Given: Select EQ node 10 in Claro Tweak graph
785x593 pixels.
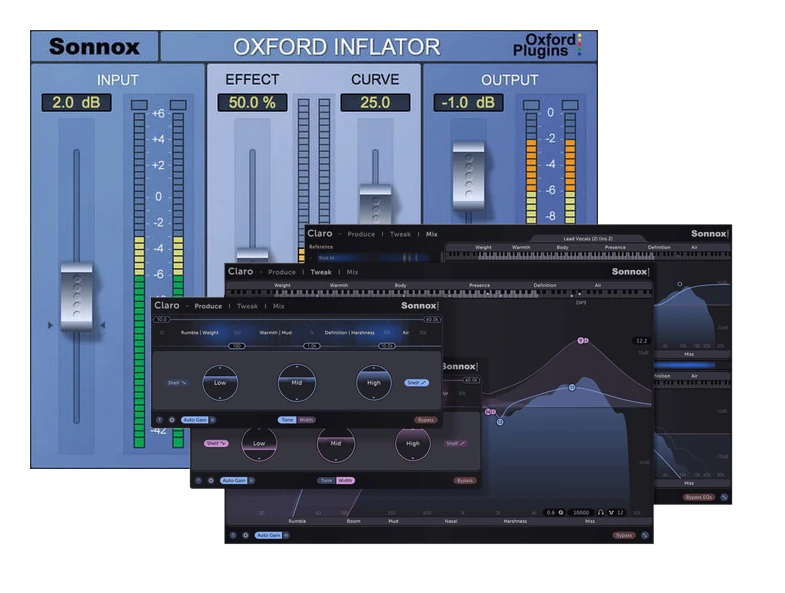Looking at the screenshot, I should 500,422.
